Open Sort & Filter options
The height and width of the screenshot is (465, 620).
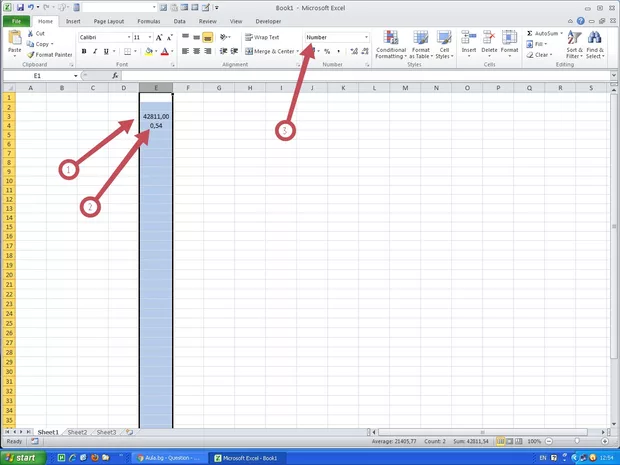pos(574,44)
